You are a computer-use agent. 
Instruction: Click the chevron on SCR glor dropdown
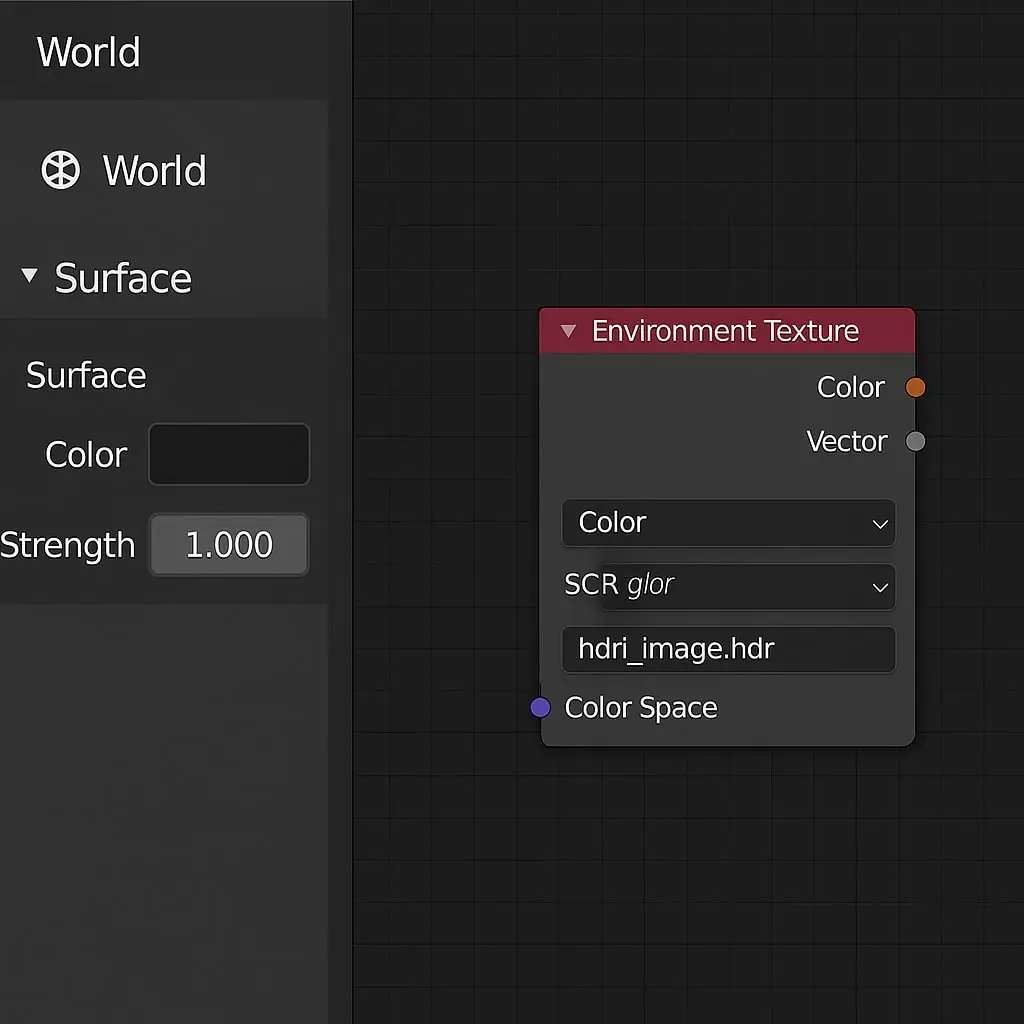[x=880, y=588]
